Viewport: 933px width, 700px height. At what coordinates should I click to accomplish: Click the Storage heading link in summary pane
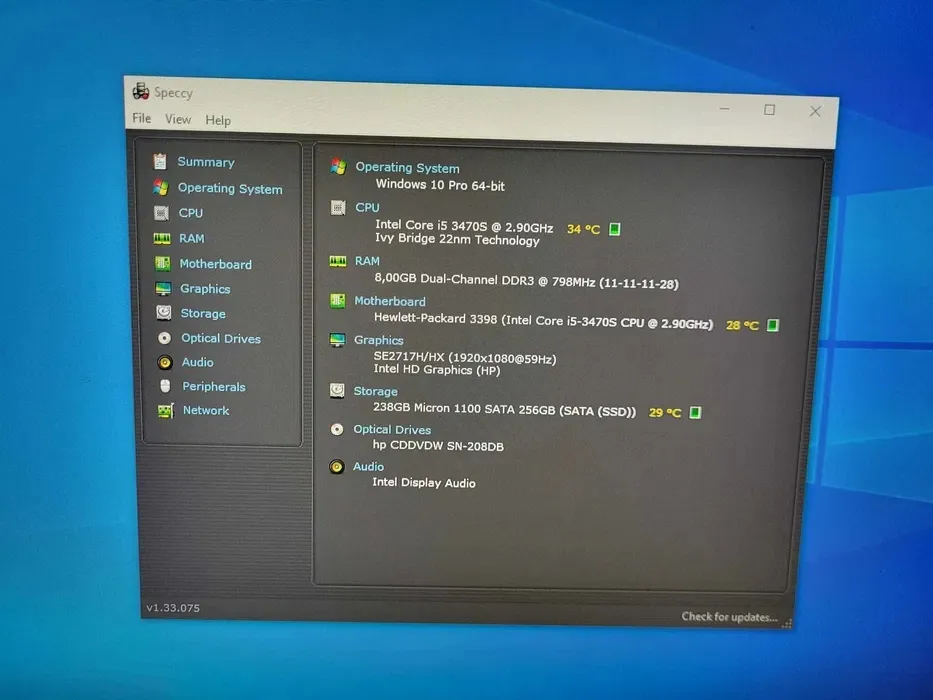pos(375,391)
